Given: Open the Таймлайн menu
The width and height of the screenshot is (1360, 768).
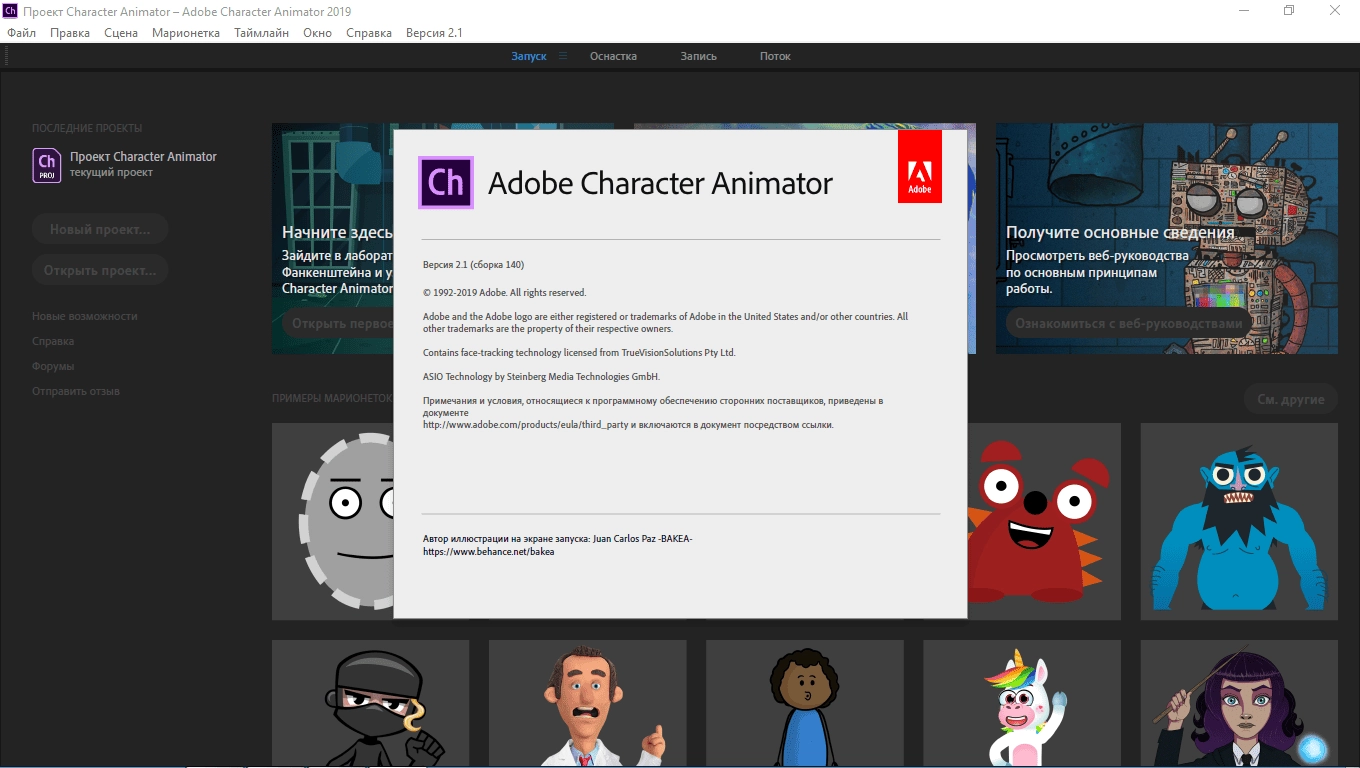Looking at the screenshot, I should [262, 32].
